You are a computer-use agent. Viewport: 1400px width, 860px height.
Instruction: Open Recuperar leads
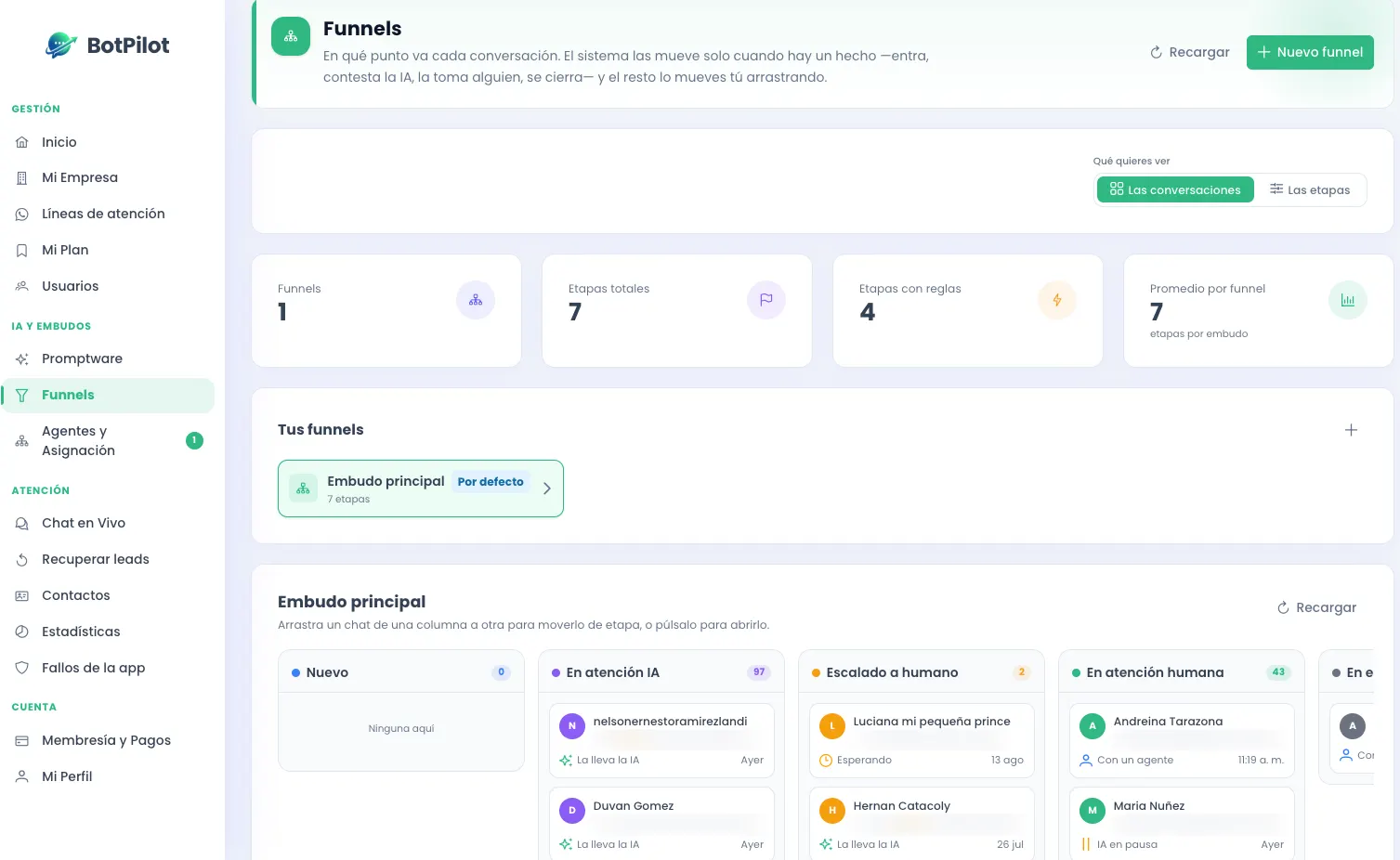(x=108, y=559)
